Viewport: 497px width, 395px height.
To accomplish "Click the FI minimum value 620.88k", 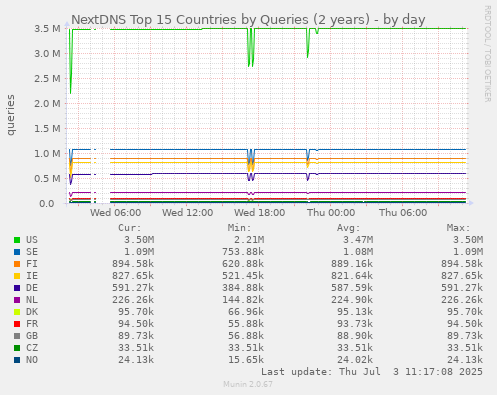I will click(x=243, y=264).
